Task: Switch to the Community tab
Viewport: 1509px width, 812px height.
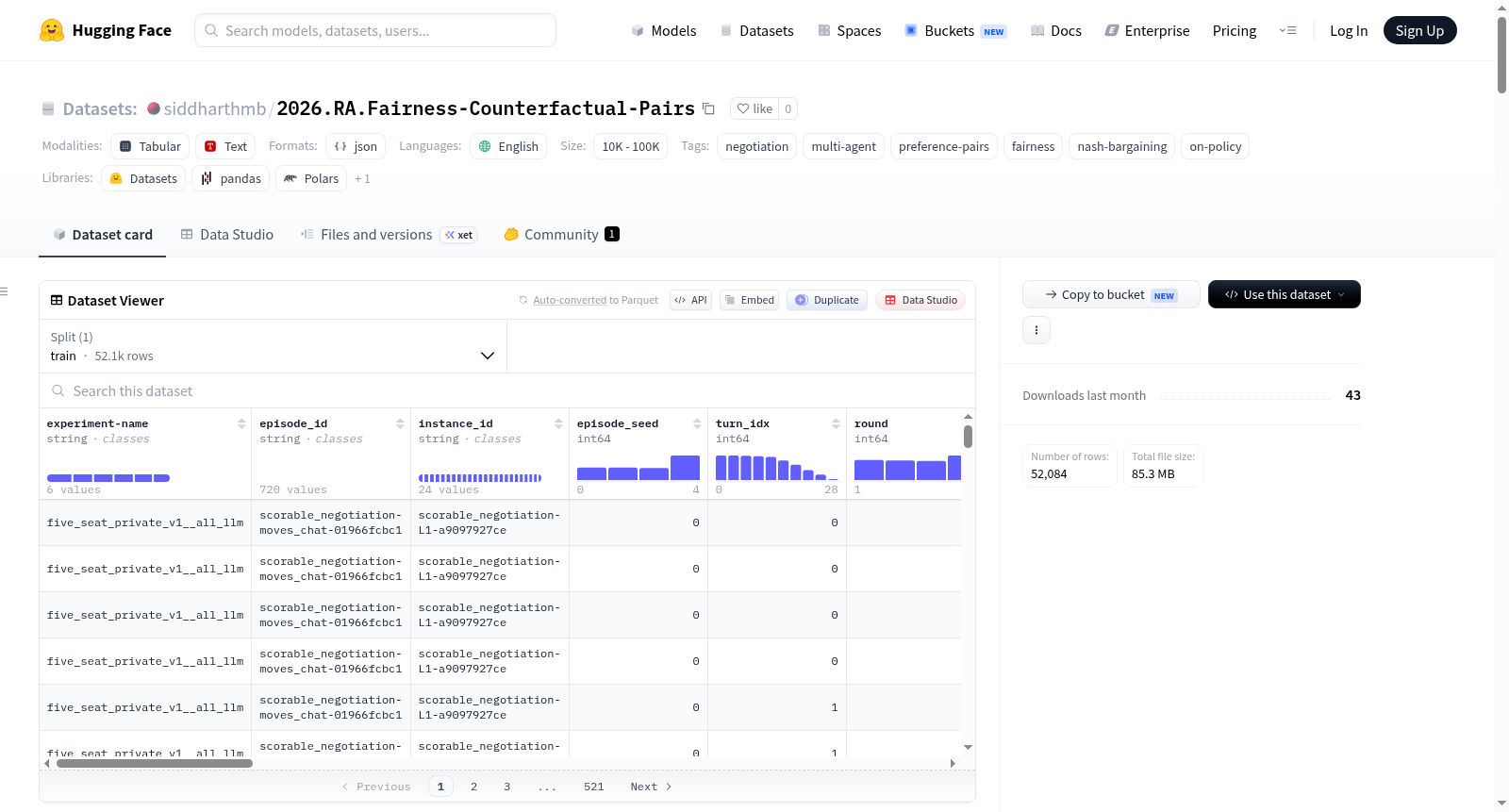Action: 562,235
